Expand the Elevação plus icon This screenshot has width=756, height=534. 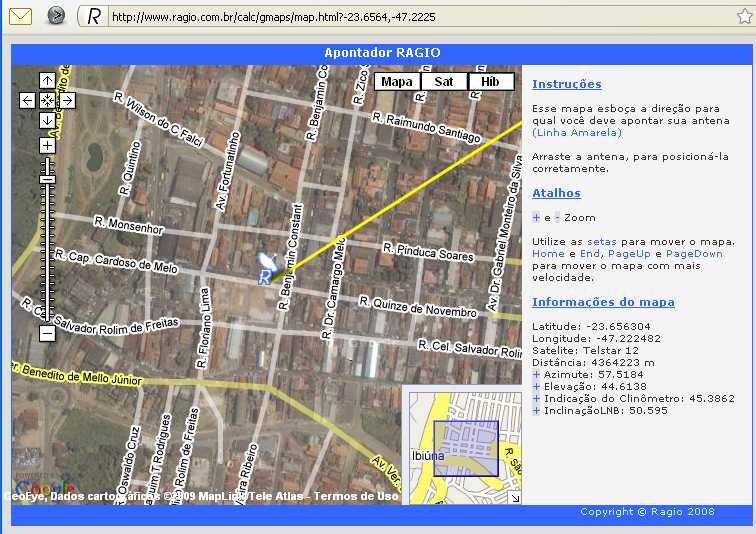536,386
